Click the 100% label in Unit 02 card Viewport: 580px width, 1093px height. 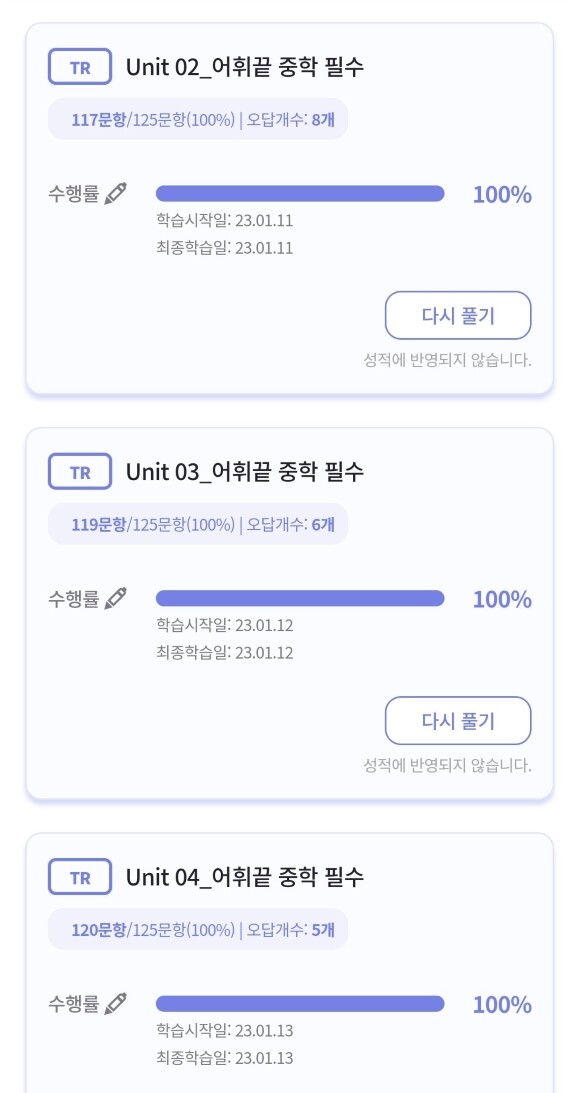[502, 195]
